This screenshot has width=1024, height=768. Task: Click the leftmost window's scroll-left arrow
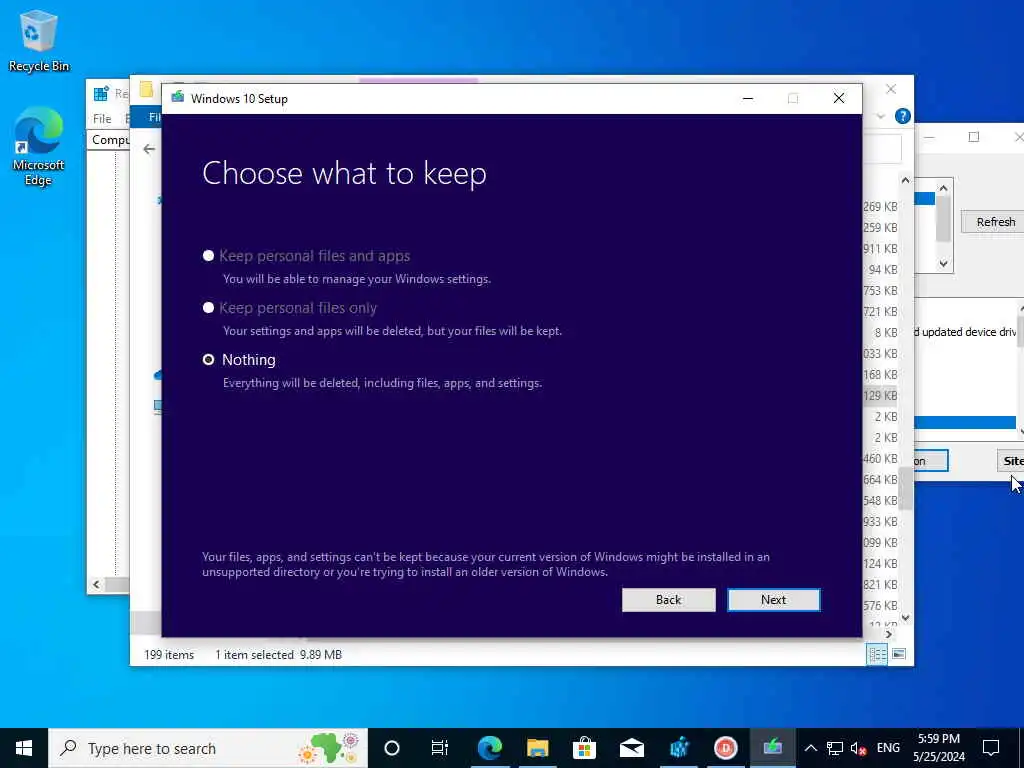pyautogui.click(x=96, y=584)
